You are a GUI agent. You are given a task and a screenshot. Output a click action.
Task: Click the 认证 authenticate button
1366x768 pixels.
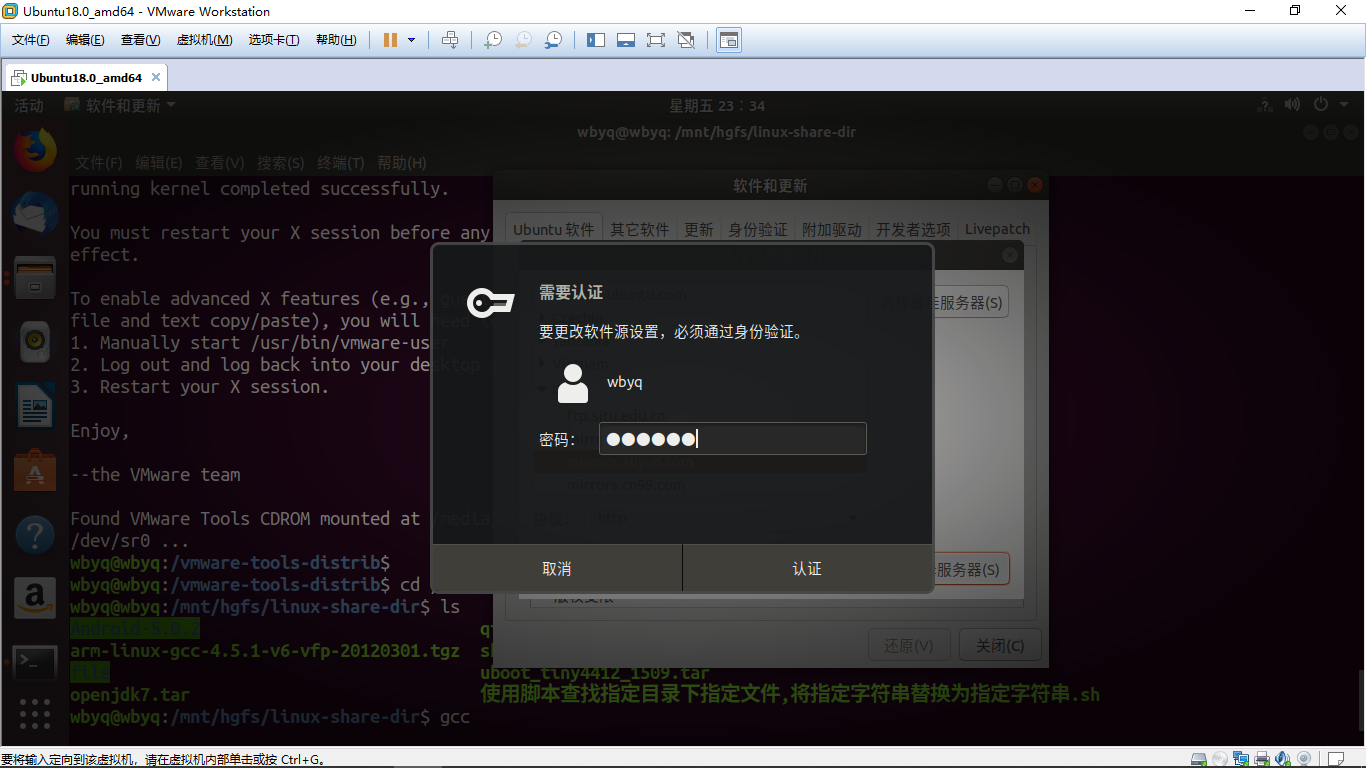807,568
